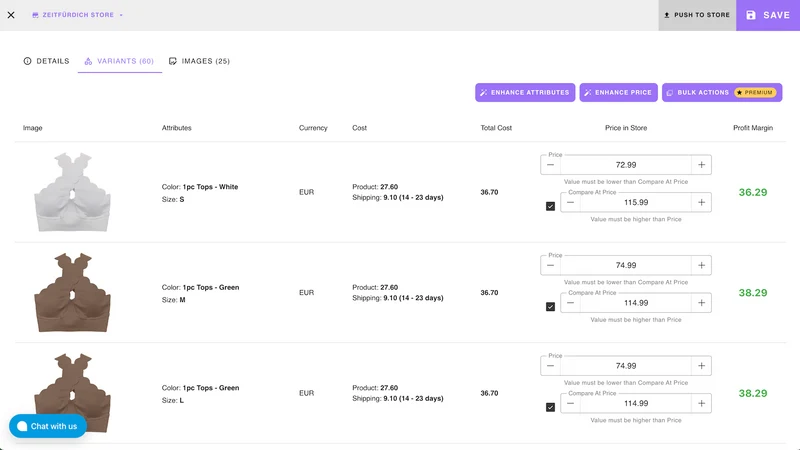Open the Green size M variant image

[72, 292]
